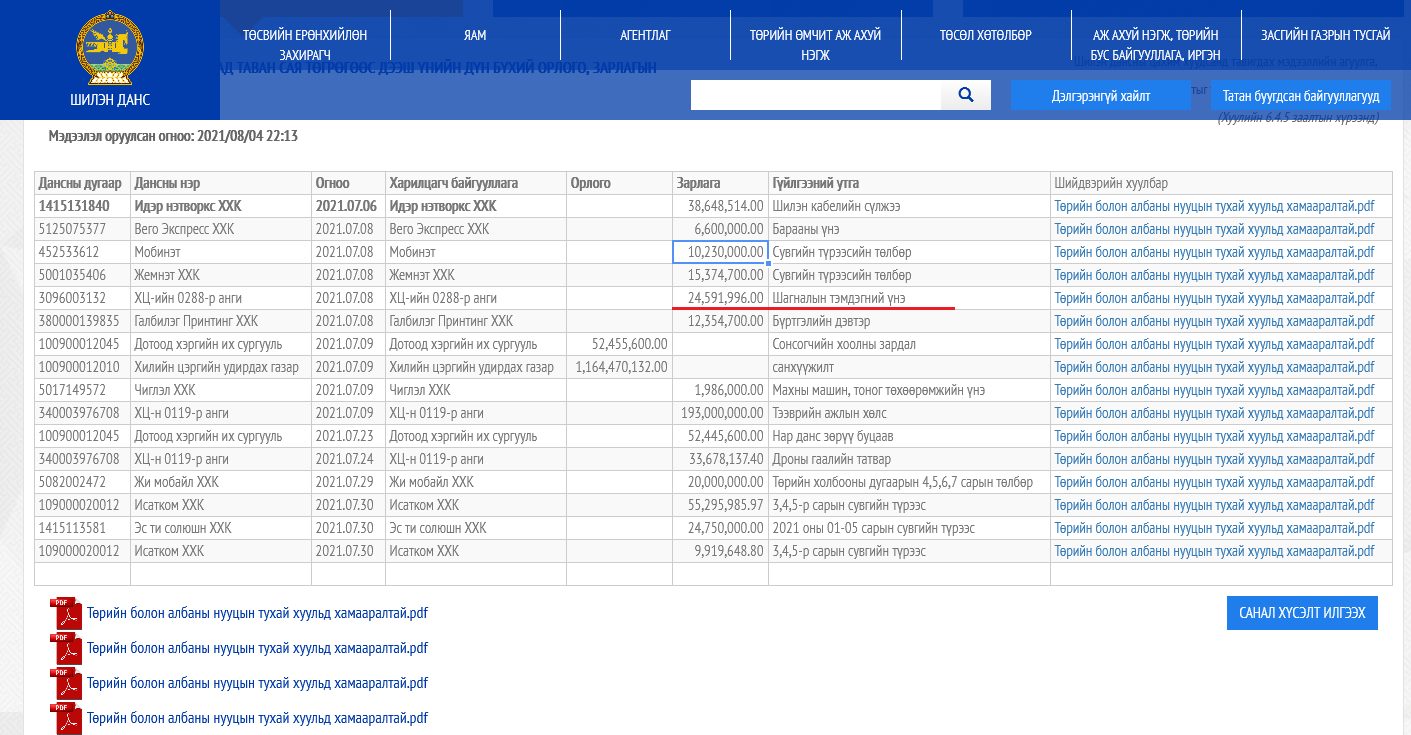Open the ЯАМ menu item

475,35
